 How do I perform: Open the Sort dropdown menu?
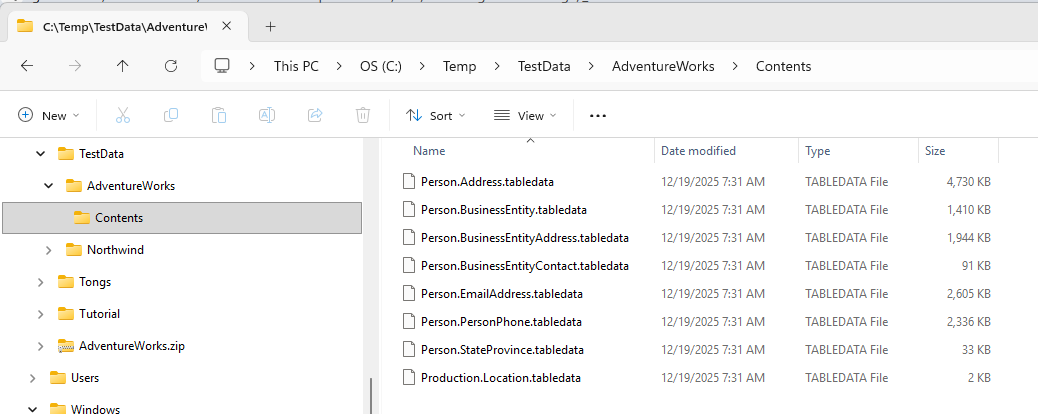click(436, 115)
